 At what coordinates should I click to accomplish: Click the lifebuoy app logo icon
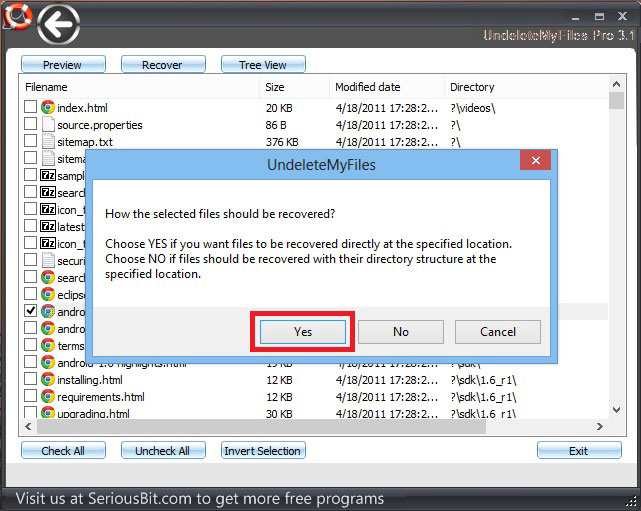pyautogui.click(x=17, y=16)
